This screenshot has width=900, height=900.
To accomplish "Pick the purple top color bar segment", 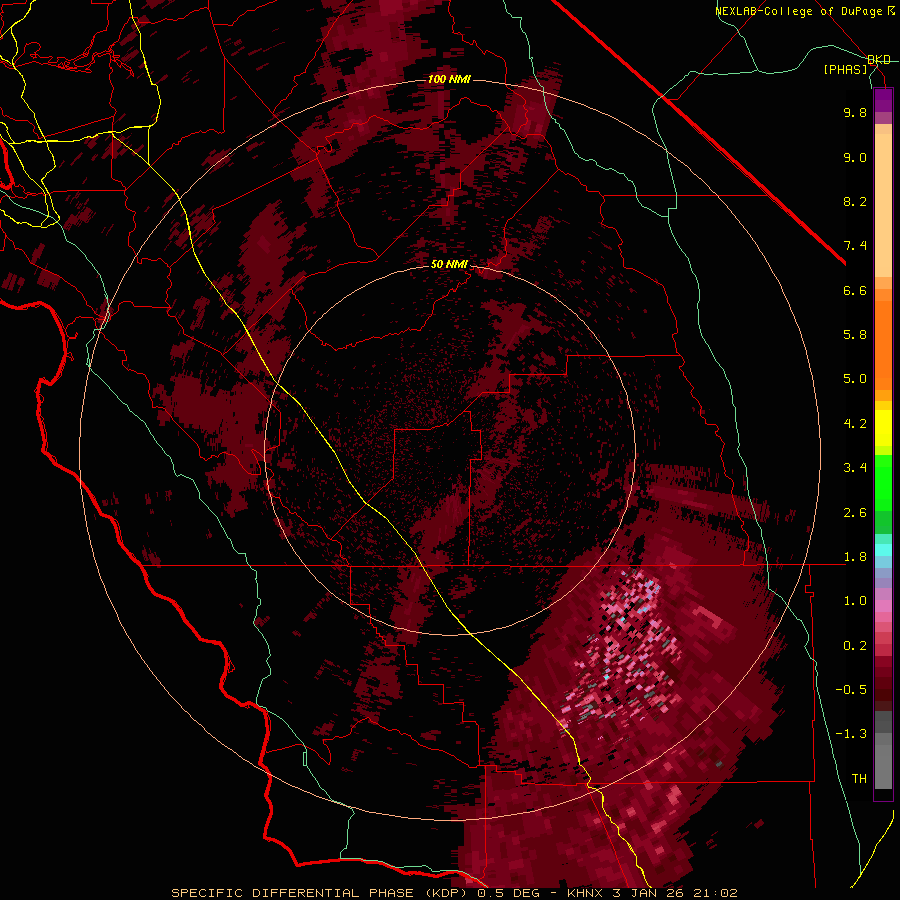I will click(x=883, y=100).
